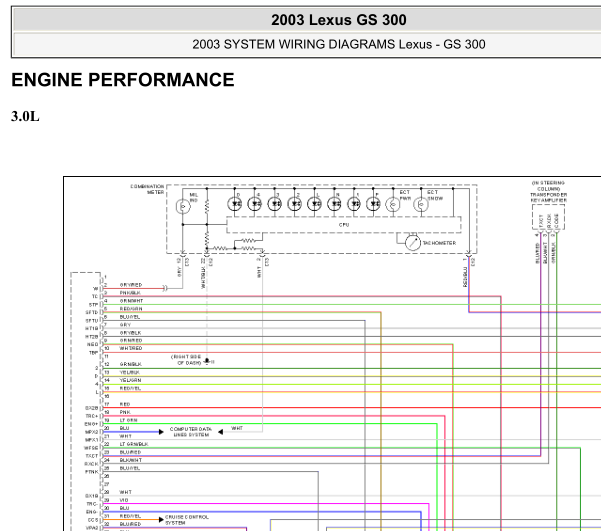601x531 pixels.
Task: Click the YEL/GRN wire label at pin 14
Action: coord(130,380)
